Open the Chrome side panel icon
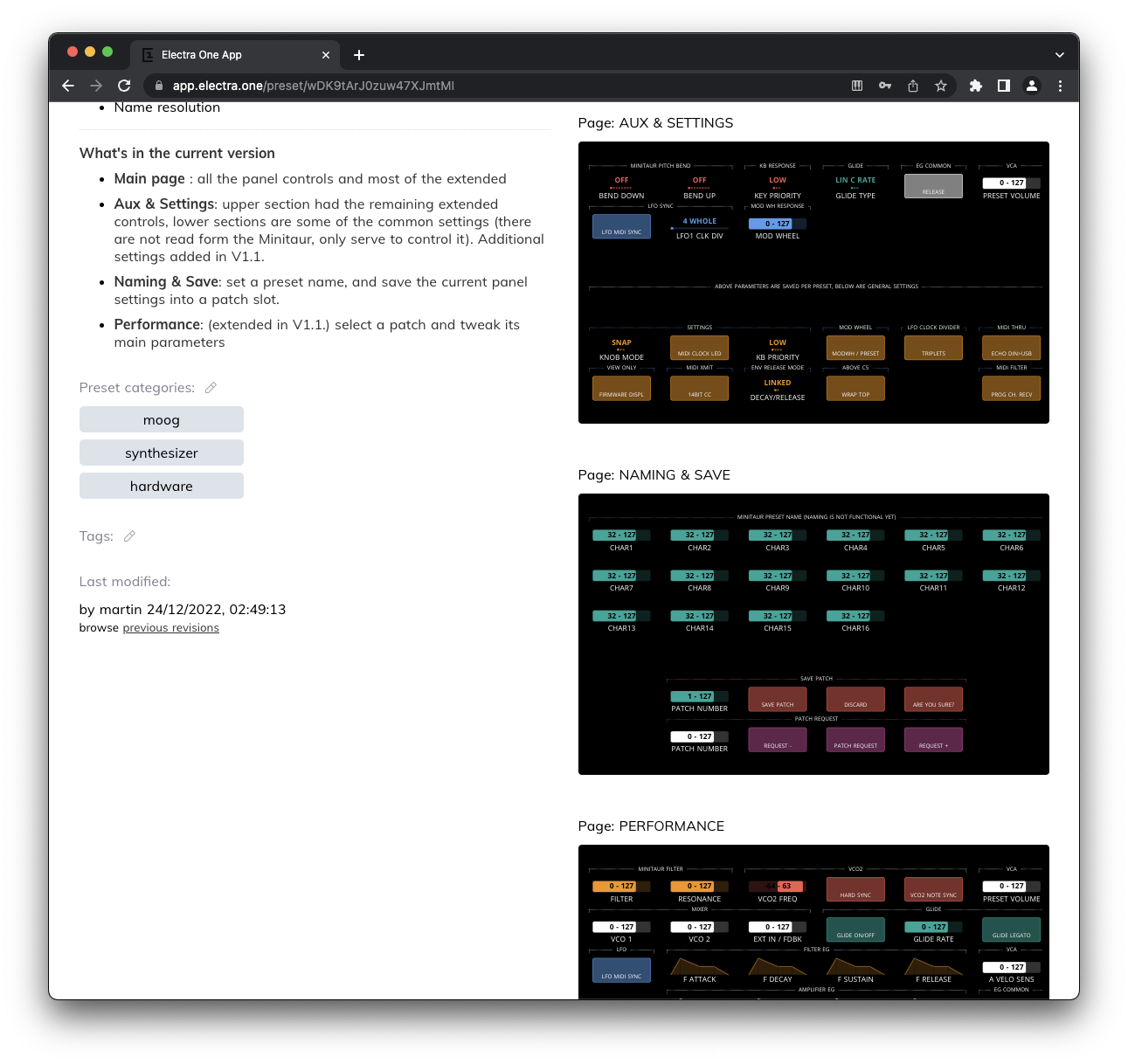 tap(1004, 86)
